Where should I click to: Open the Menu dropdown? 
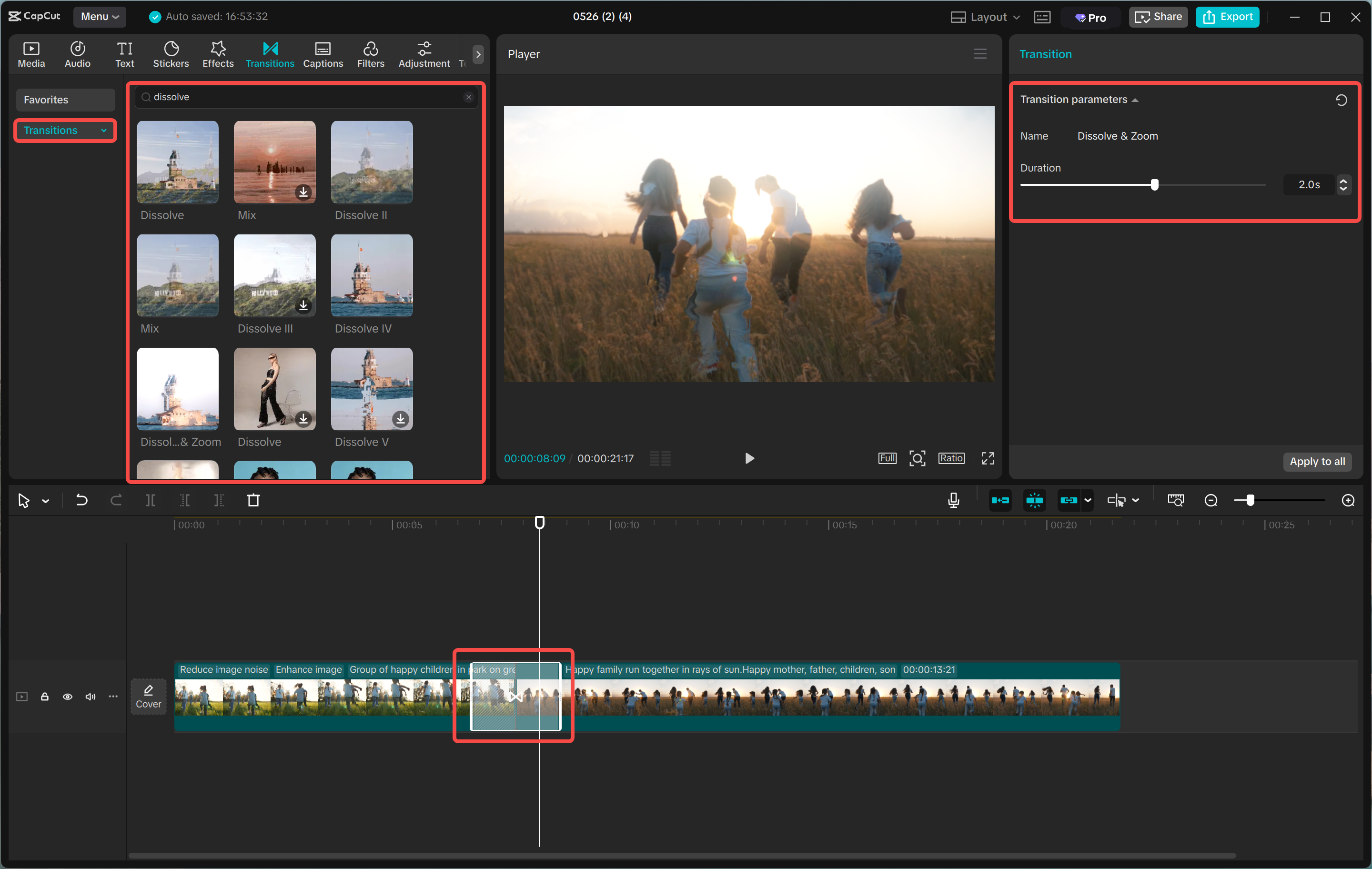(99, 17)
